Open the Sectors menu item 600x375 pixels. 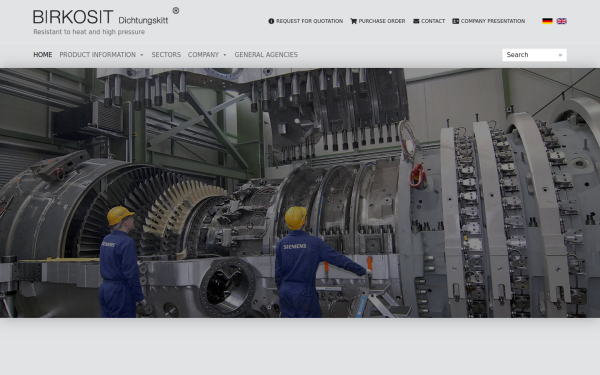point(166,55)
